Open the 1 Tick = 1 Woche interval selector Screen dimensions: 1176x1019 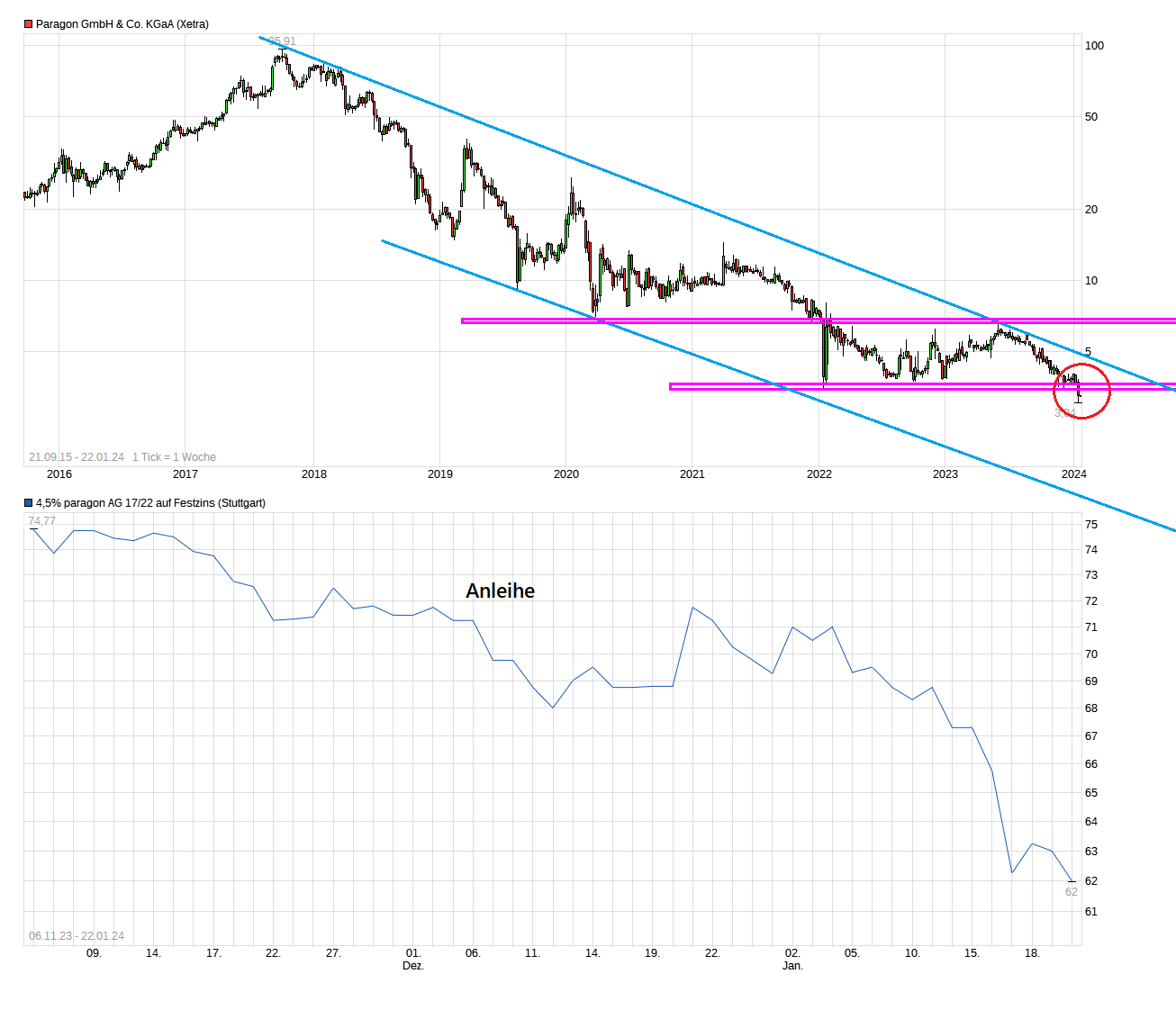(x=174, y=457)
